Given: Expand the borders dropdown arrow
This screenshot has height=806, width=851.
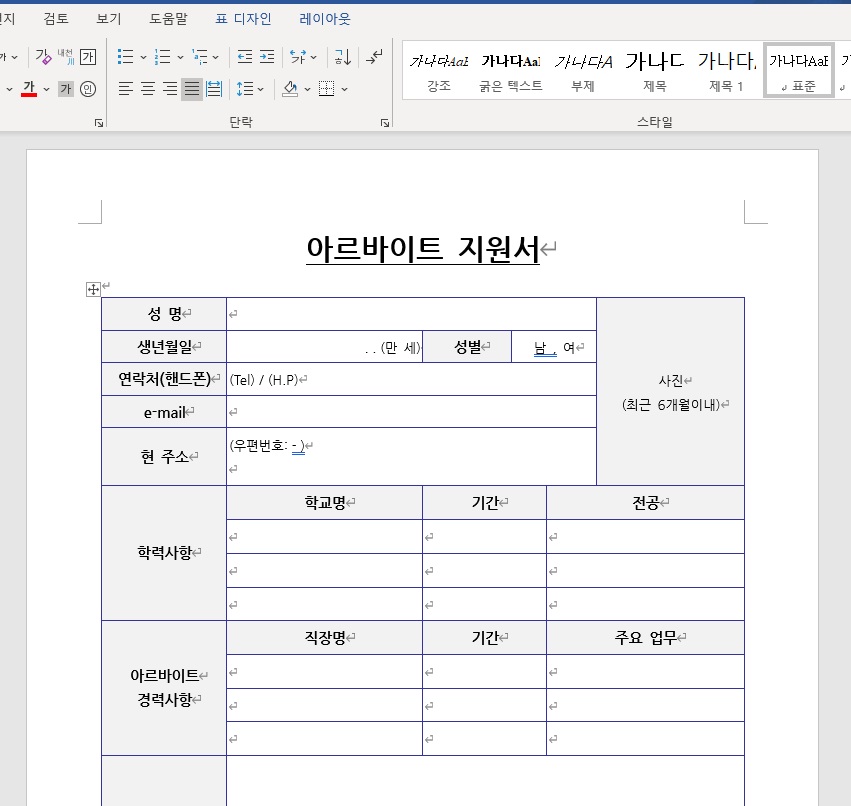Looking at the screenshot, I should click(343, 89).
